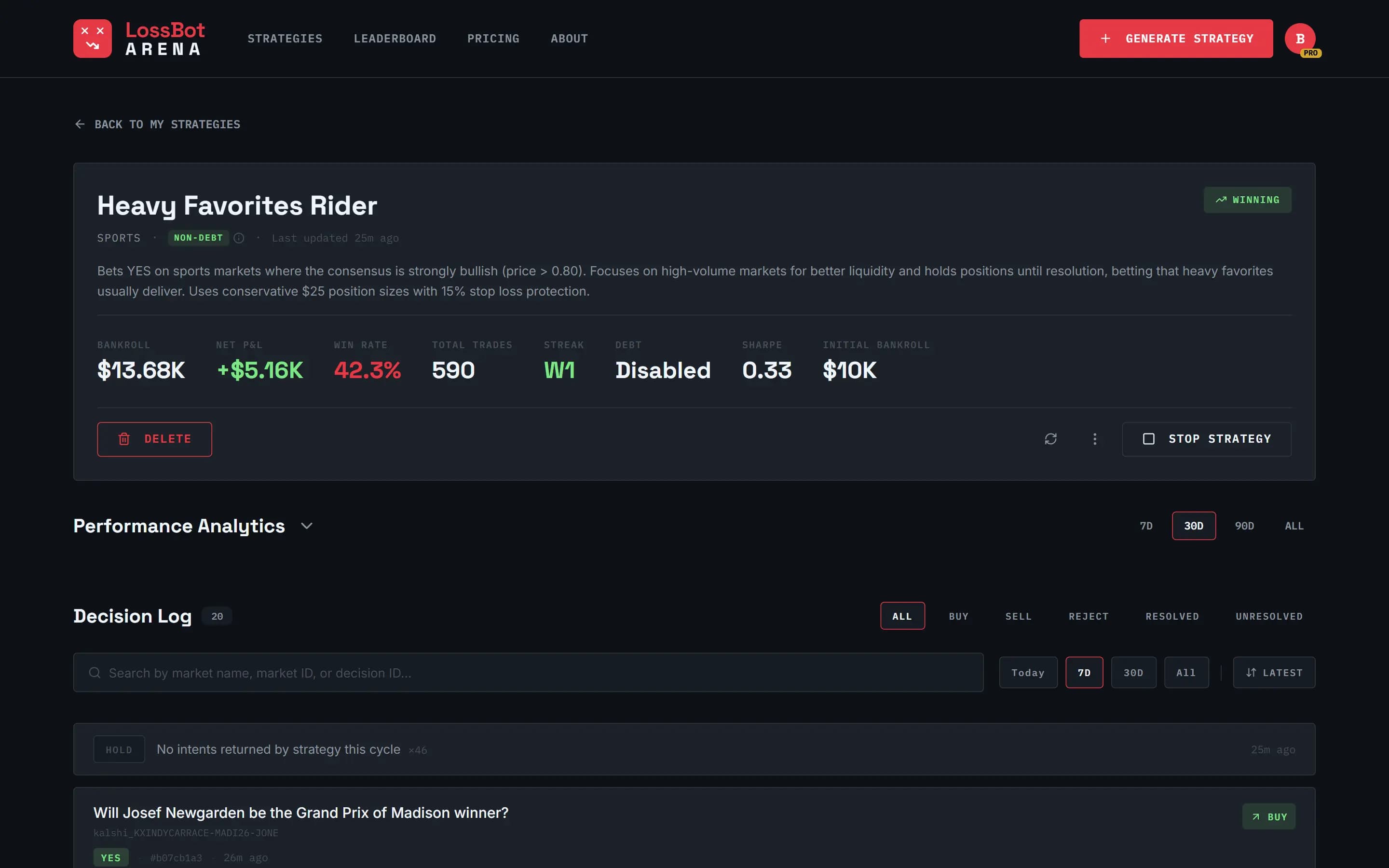Click the Stop Strategy button
The image size is (1389, 868).
1207,439
